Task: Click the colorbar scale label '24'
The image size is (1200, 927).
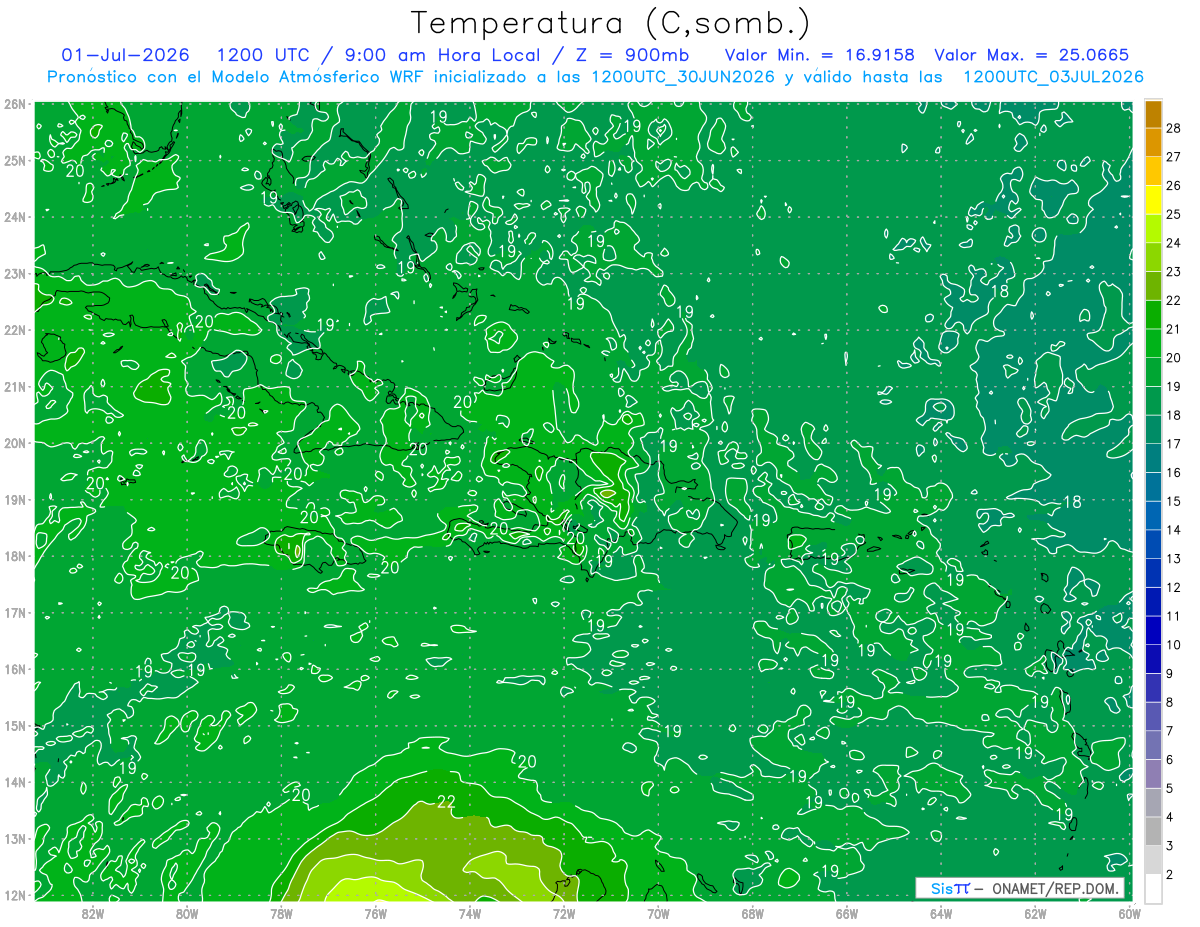Action: click(1173, 242)
